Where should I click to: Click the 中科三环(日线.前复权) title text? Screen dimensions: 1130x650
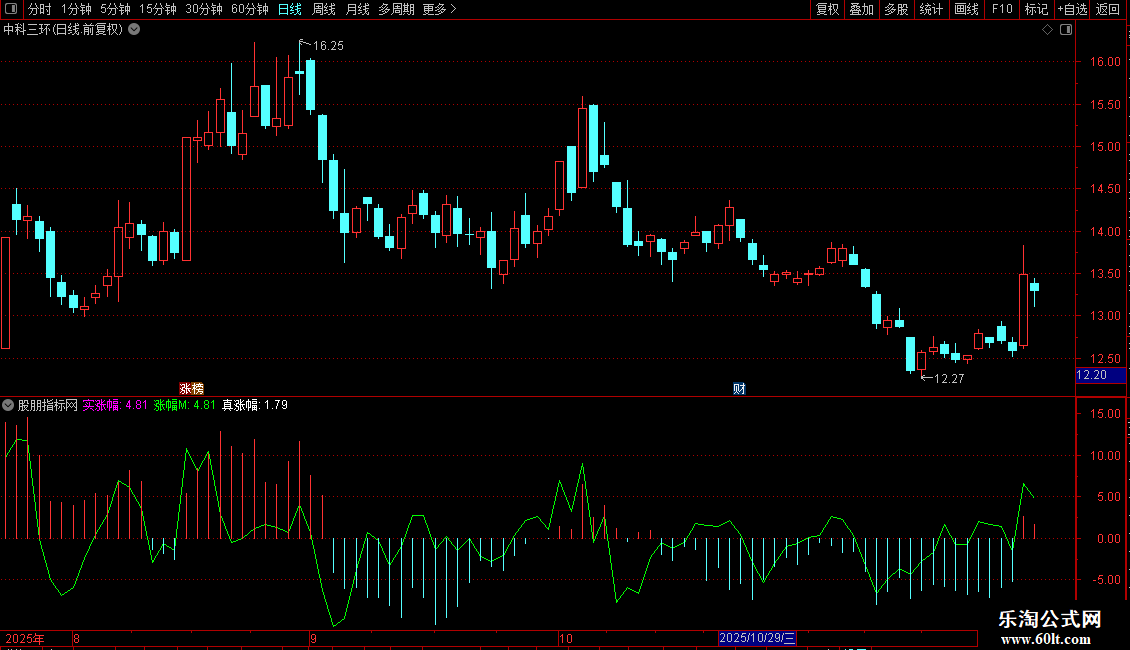click(63, 30)
